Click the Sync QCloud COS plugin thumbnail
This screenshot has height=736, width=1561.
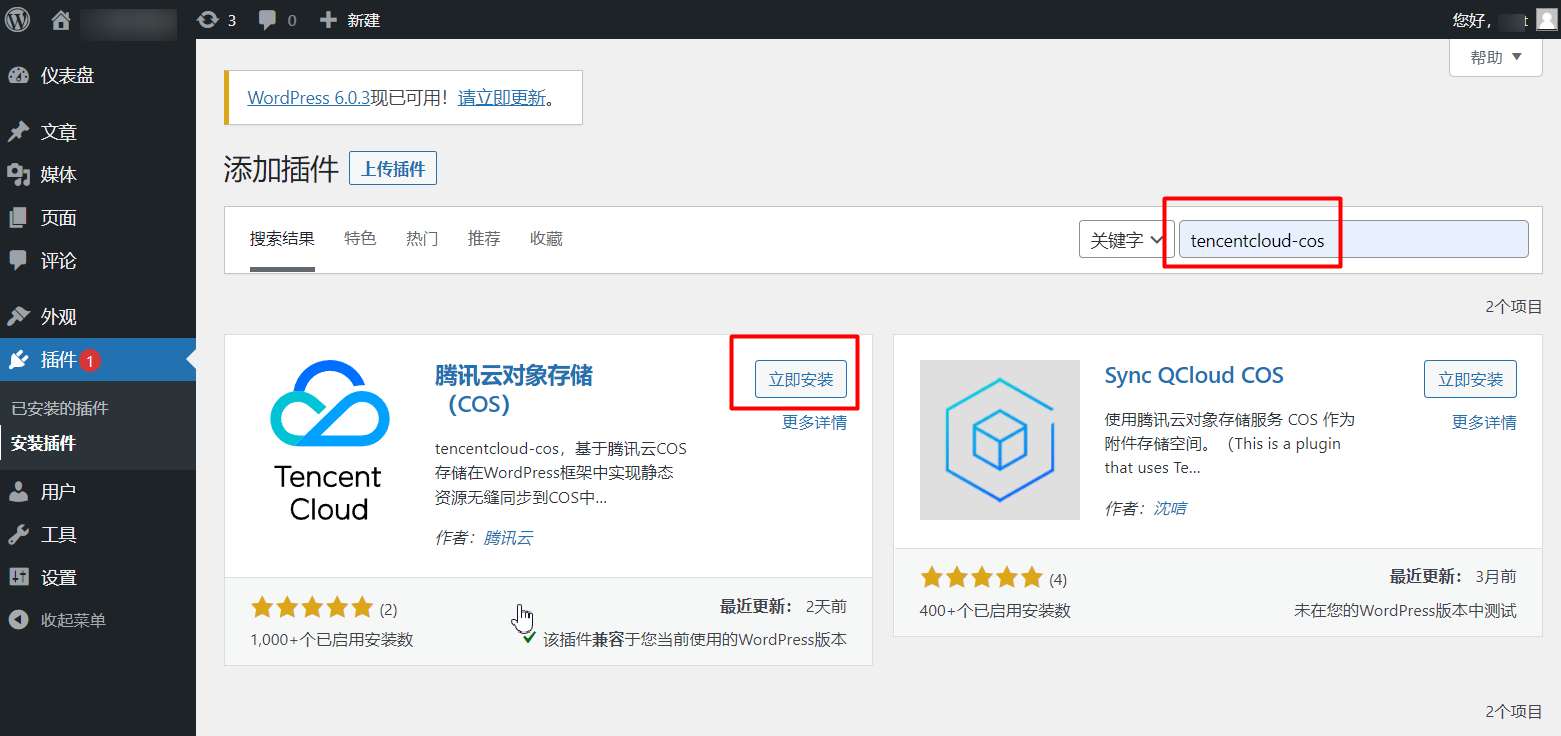[x=999, y=440]
